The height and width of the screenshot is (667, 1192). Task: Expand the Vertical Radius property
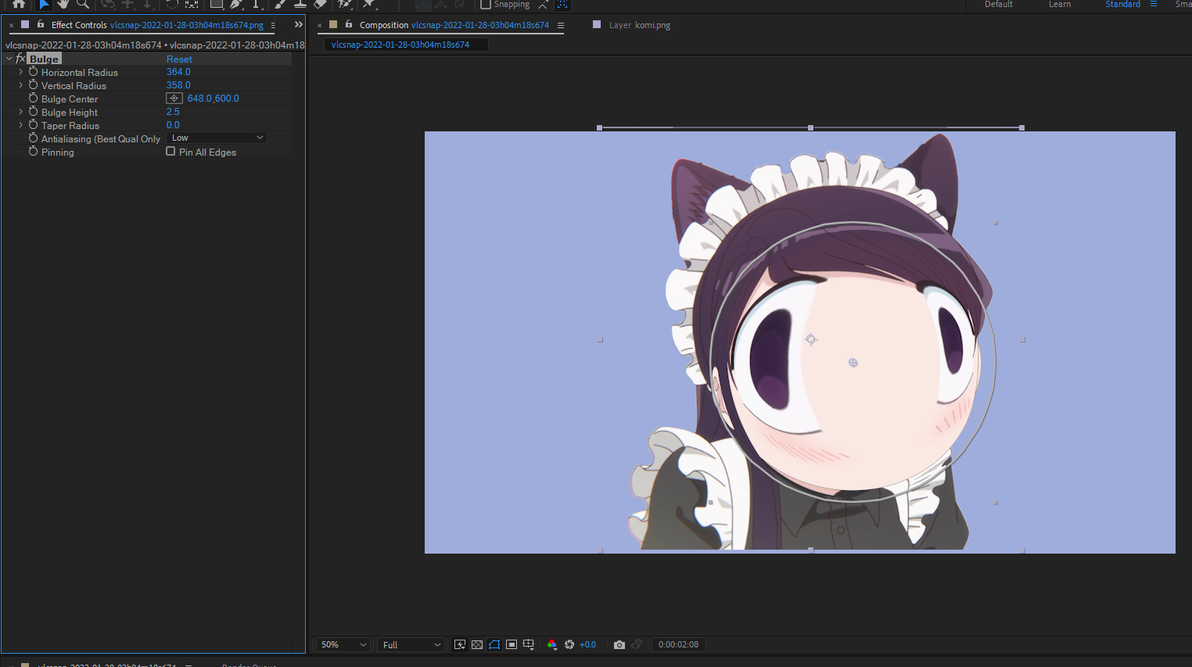[21, 85]
